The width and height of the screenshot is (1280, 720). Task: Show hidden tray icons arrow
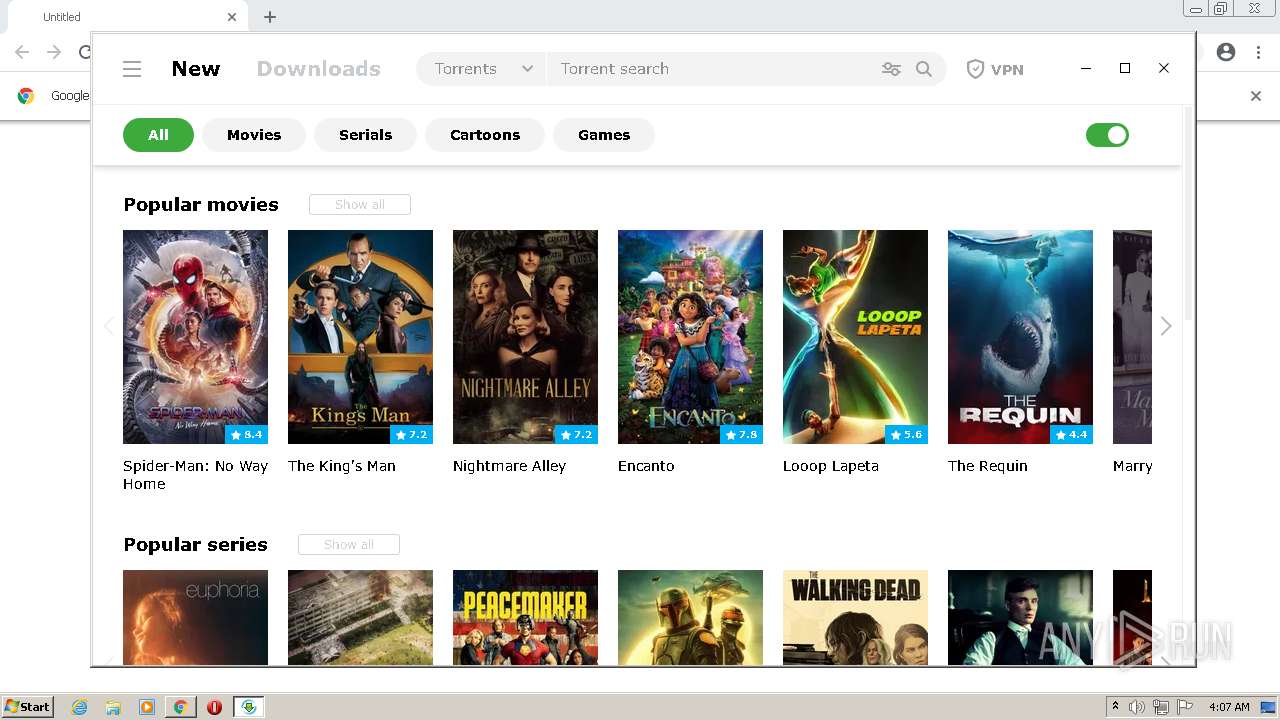pyautogui.click(x=1115, y=707)
